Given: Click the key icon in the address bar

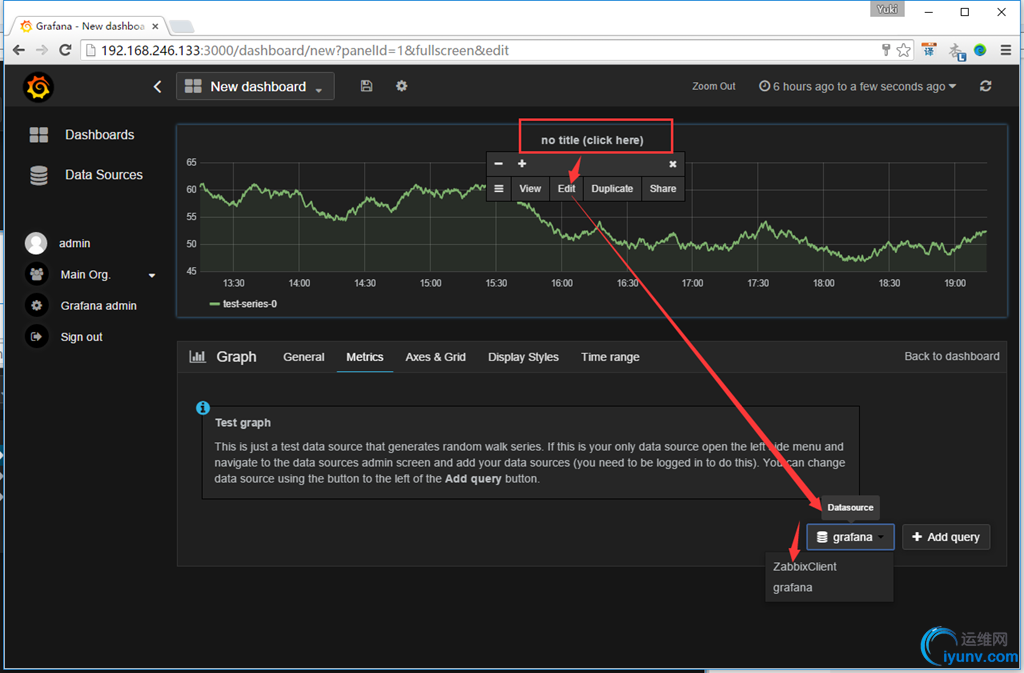Looking at the screenshot, I should [x=886, y=50].
